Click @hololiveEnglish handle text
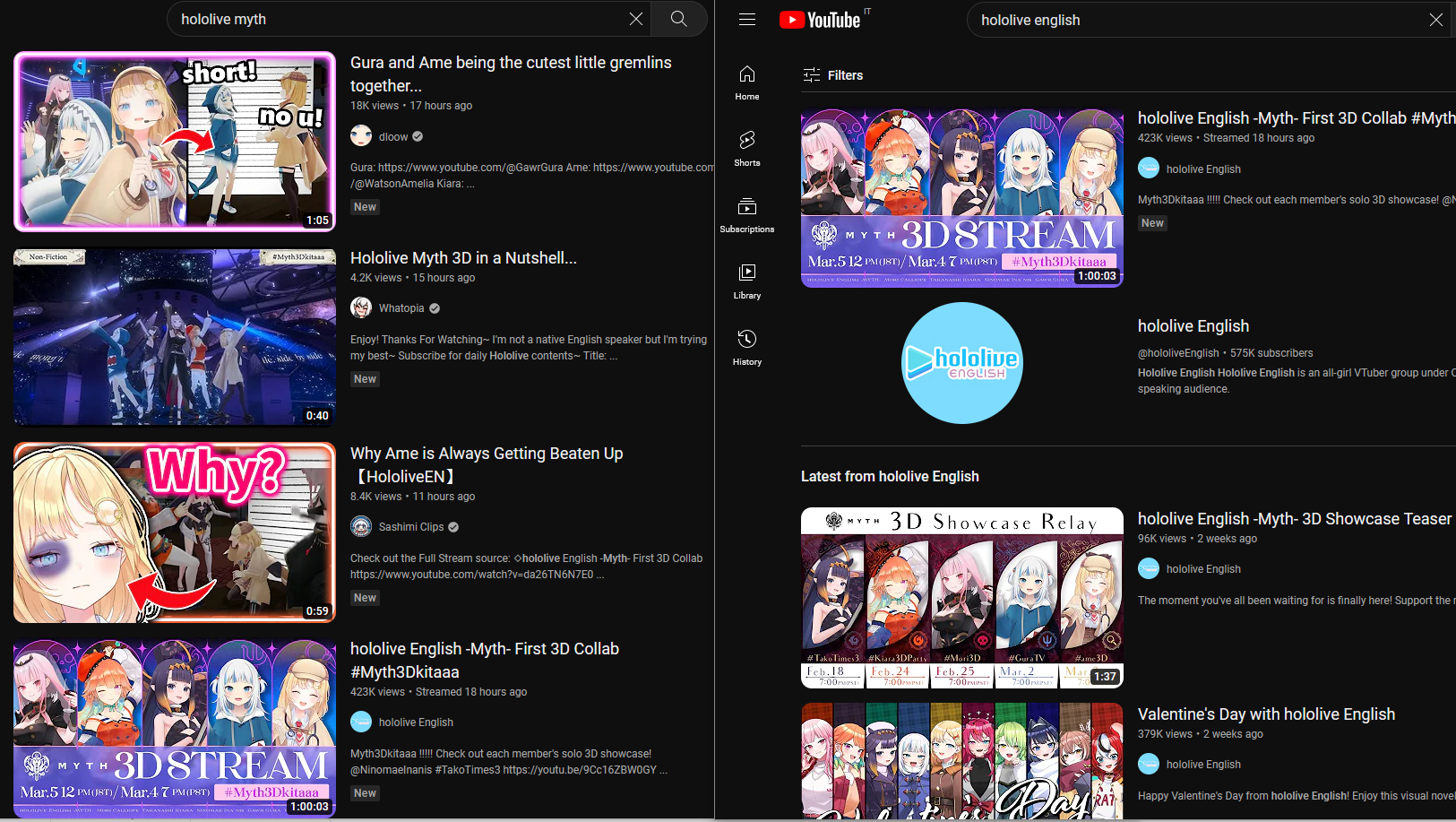1456x822 pixels. (1178, 353)
